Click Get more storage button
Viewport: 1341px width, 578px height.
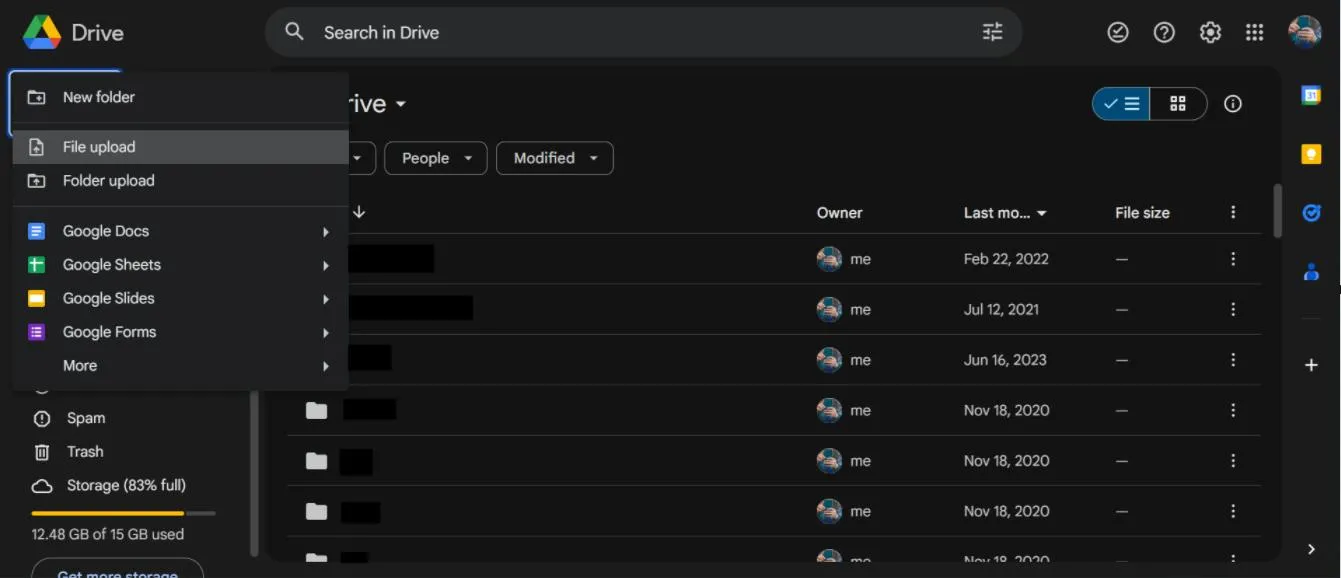(x=118, y=569)
